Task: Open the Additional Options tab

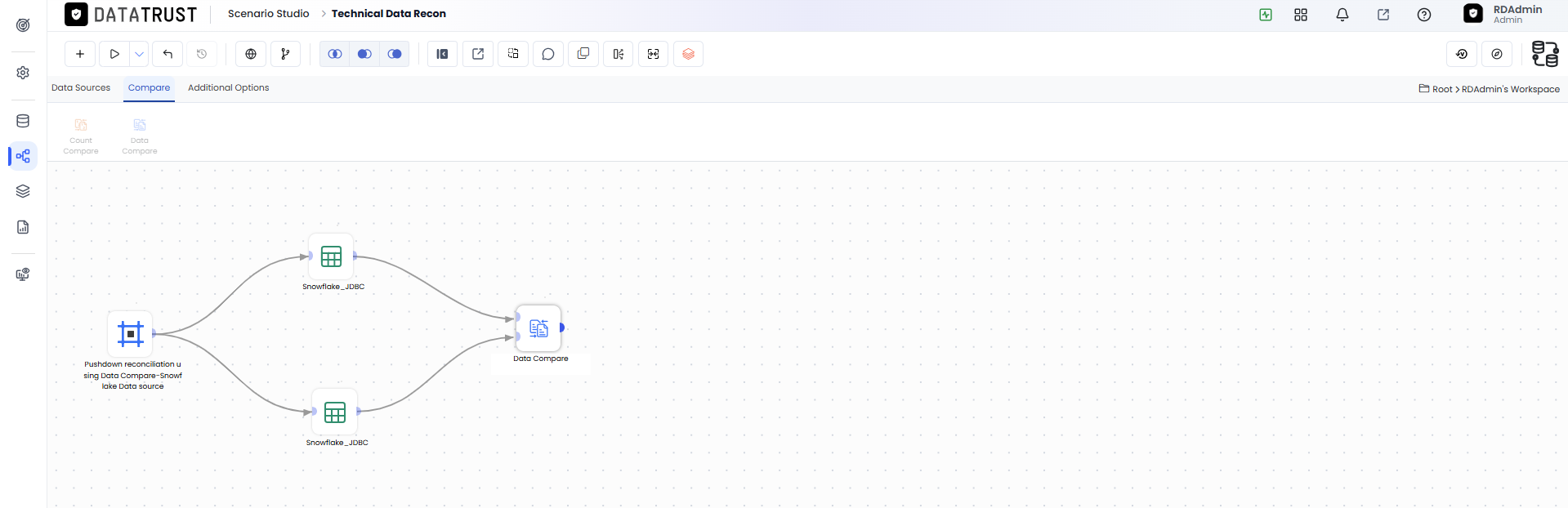Action: [228, 87]
